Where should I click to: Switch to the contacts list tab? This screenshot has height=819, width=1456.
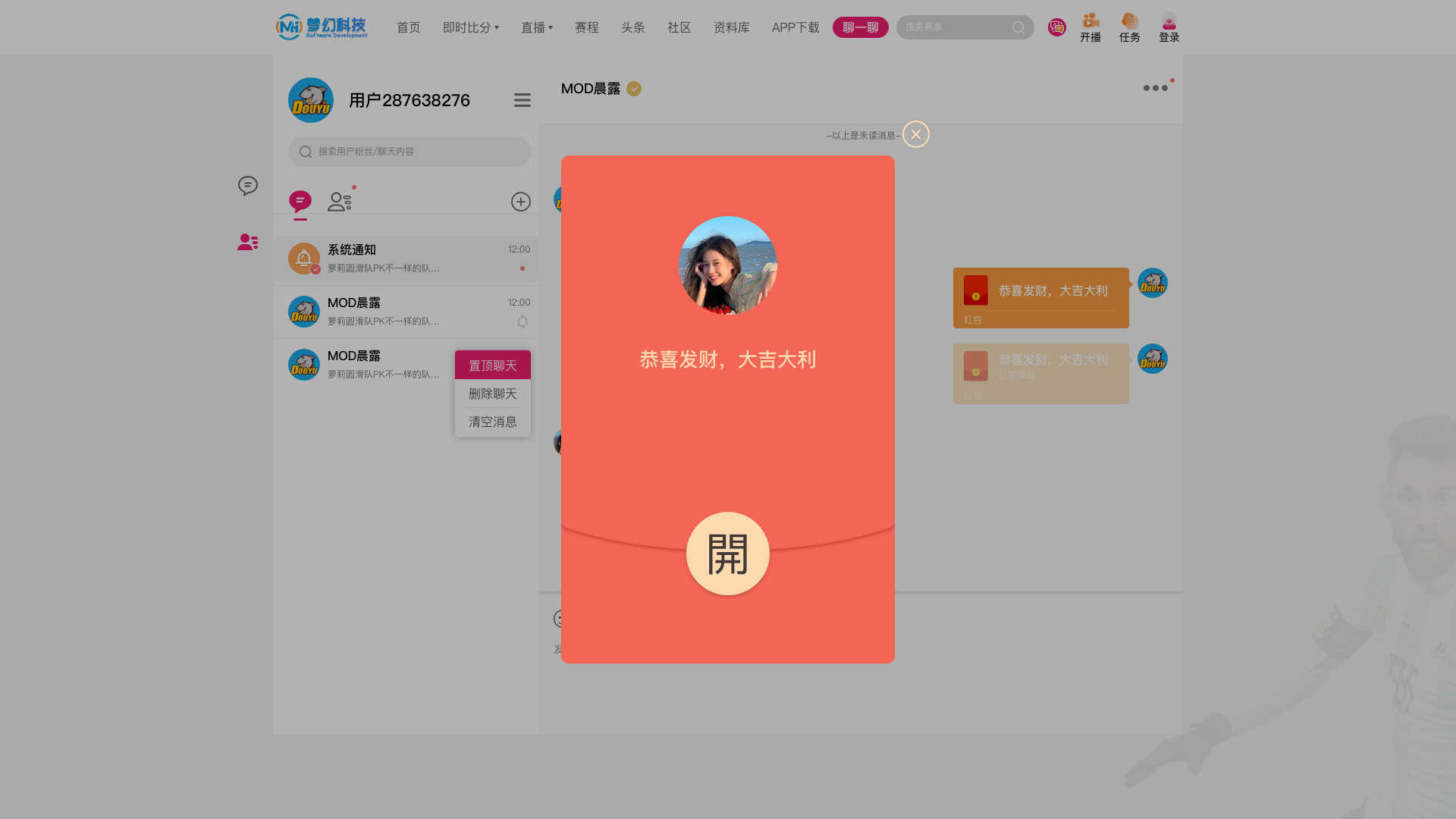tap(340, 202)
